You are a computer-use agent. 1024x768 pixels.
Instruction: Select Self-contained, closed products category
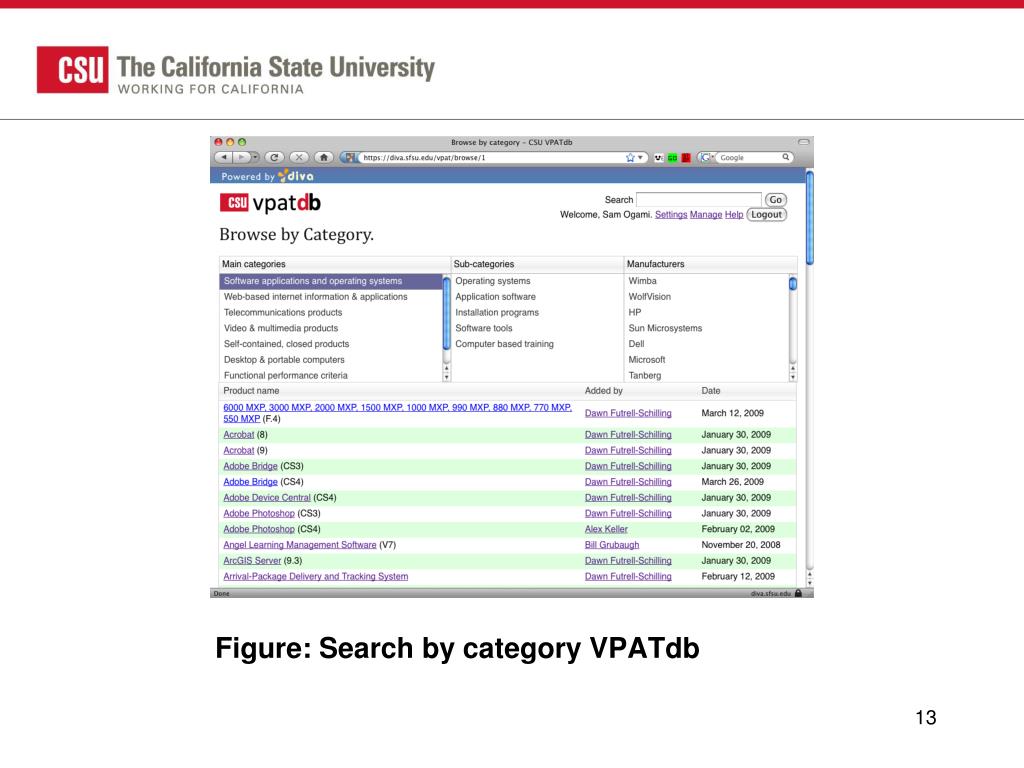tap(330, 344)
